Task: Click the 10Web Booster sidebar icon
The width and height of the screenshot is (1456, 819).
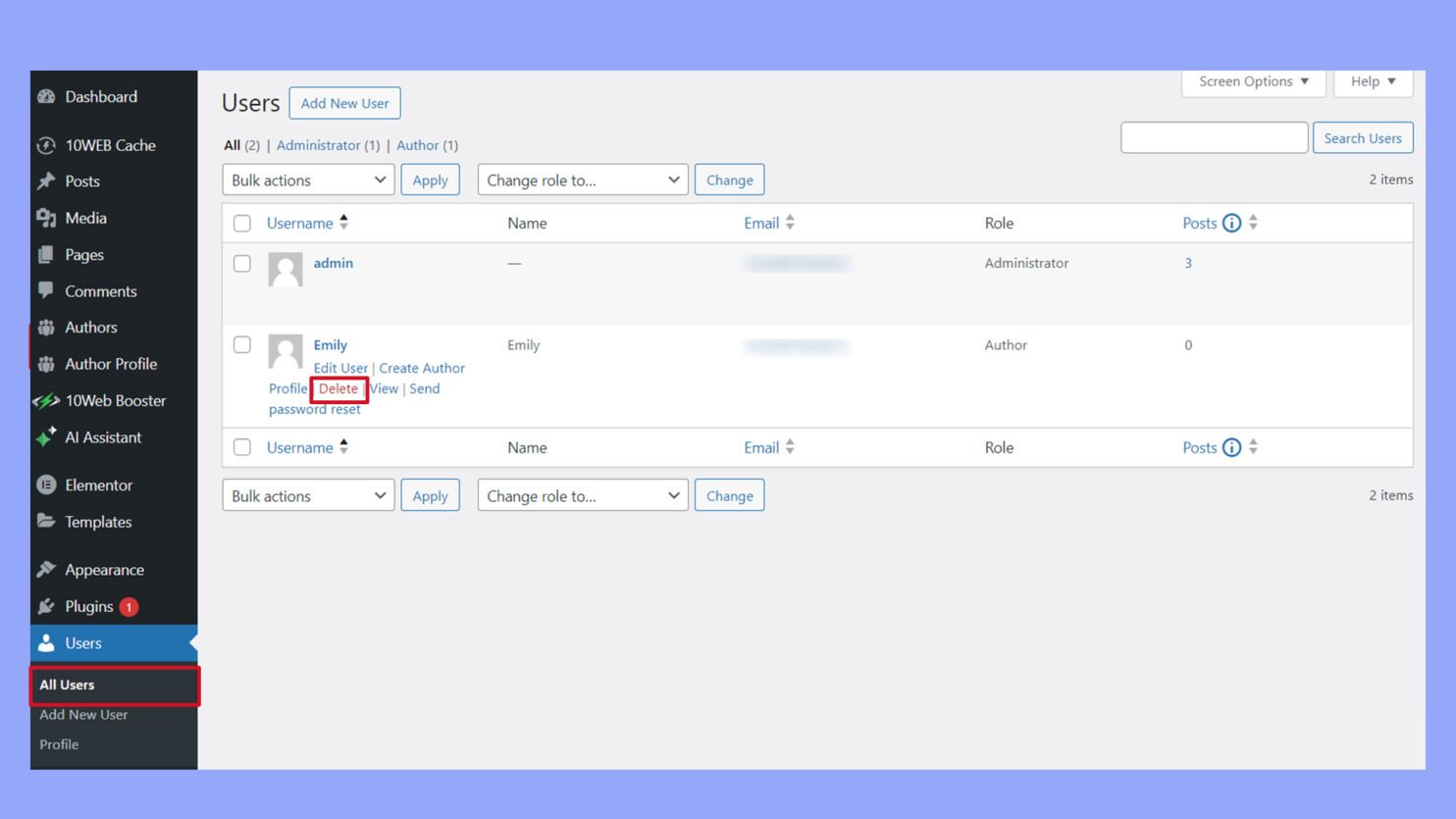Action: point(46,400)
